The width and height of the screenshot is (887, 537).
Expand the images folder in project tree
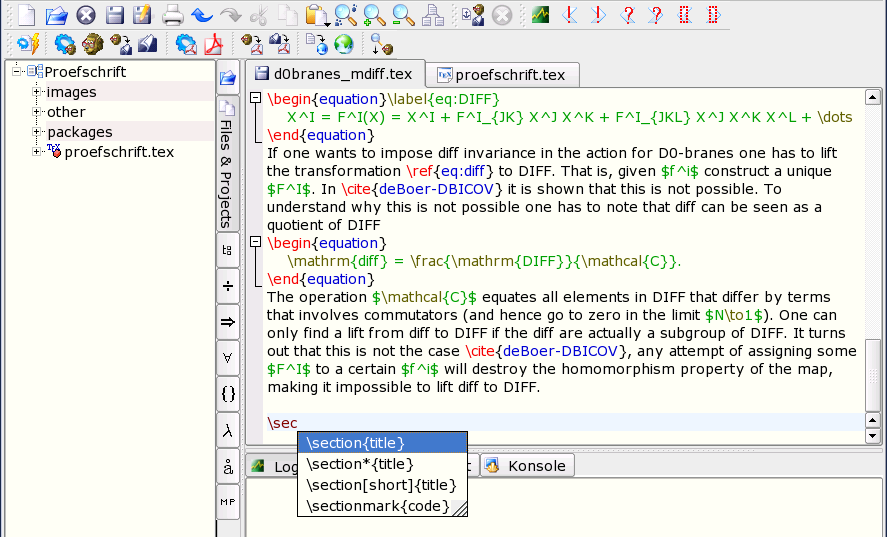pos(36,92)
